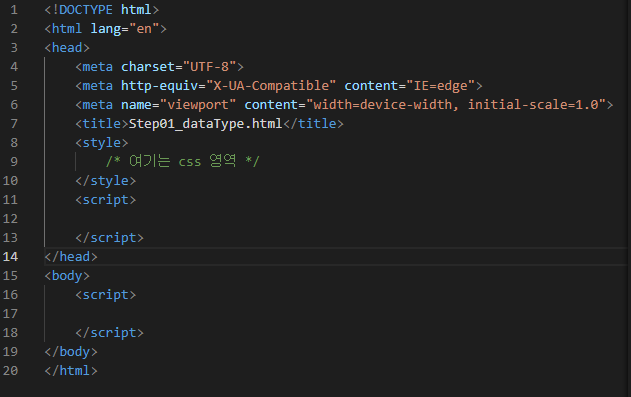Click the http-equiv attribute name
This screenshot has height=397, width=631.
pos(160,86)
